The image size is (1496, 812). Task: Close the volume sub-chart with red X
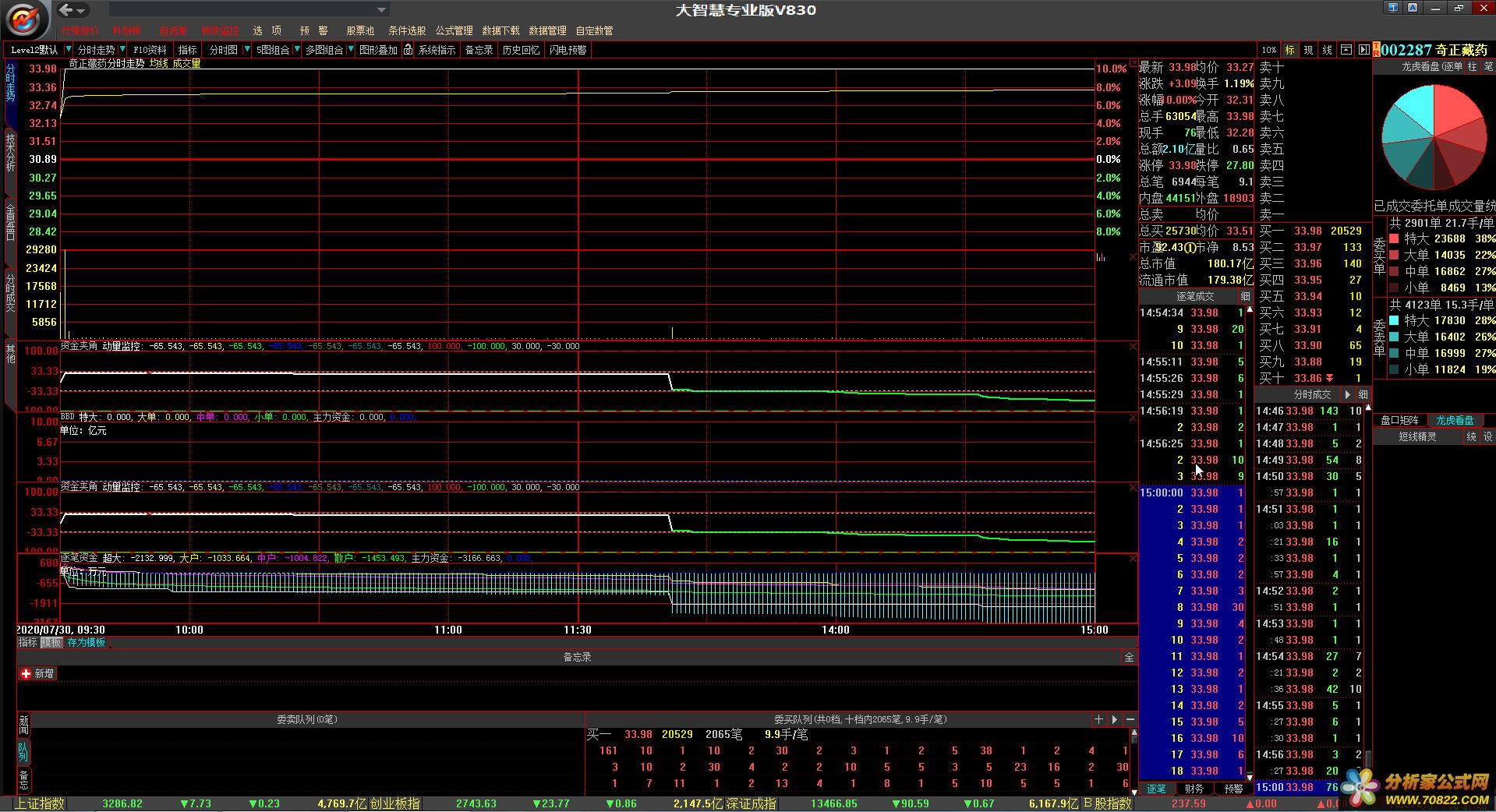click(1133, 256)
